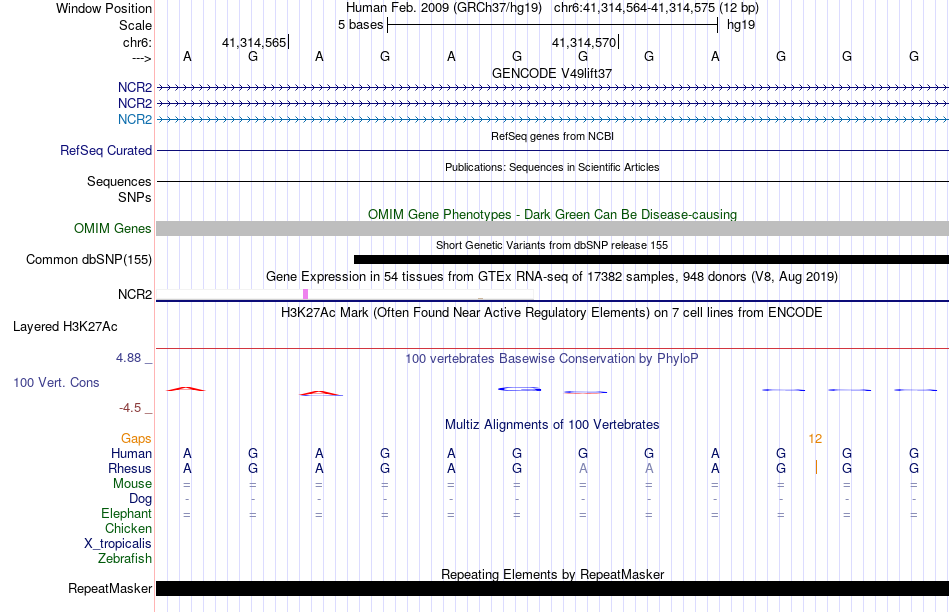Open the H3K27Ac Mark ENCODE title
This screenshot has height=612, width=950.
coord(552,313)
